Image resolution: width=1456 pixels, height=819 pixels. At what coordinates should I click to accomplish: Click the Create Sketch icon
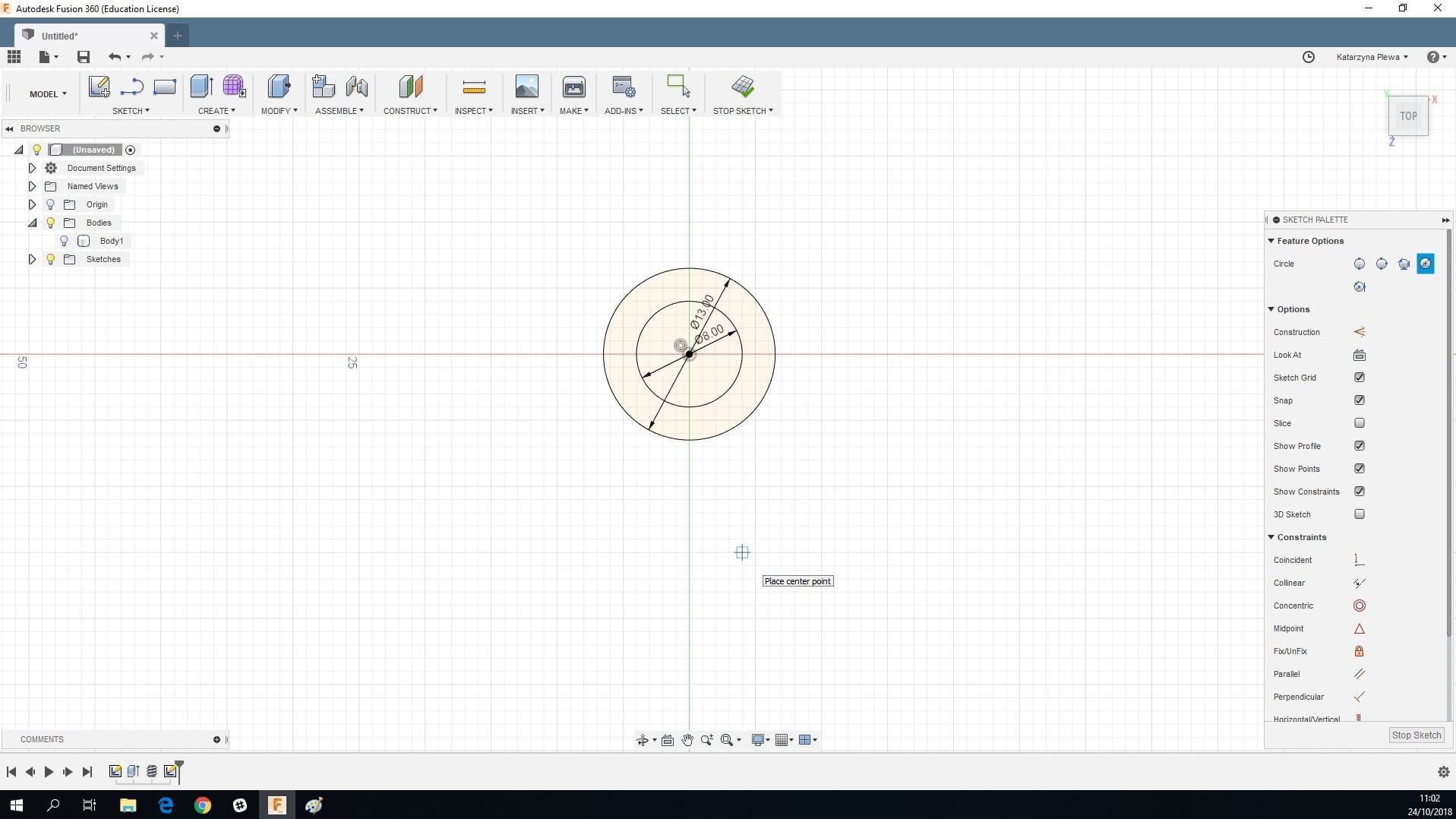point(99,86)
